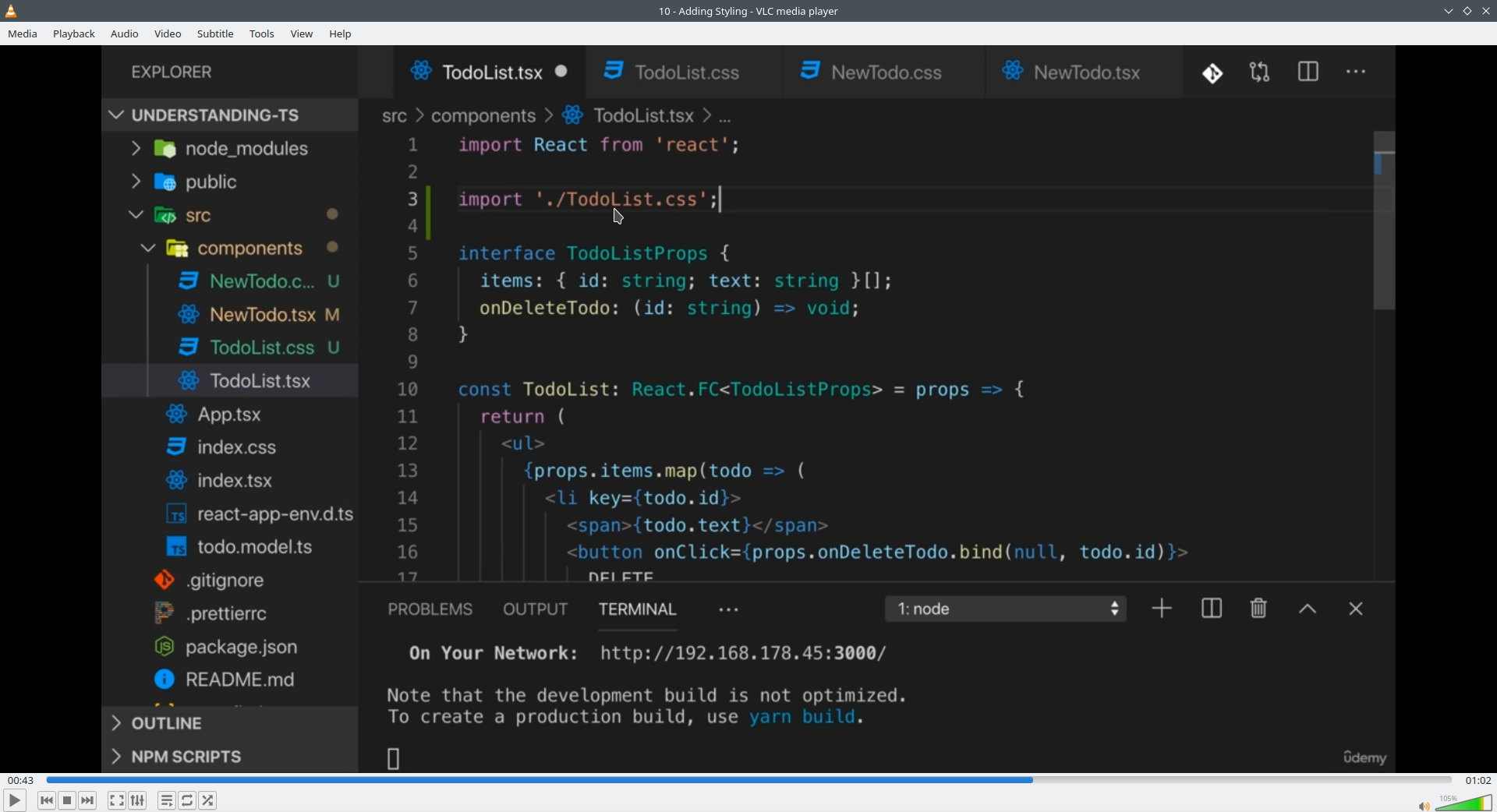Expand the public folder
Screen dimensions: 1497x812
[230, 182]
